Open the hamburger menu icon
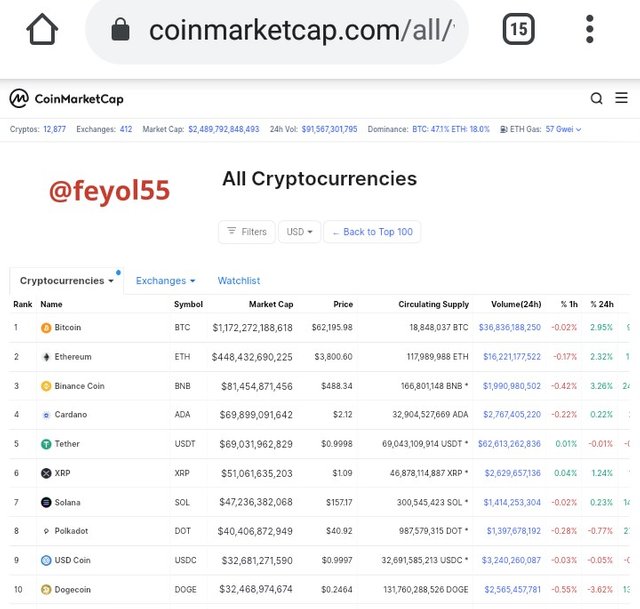 click(x=621, y=98)
